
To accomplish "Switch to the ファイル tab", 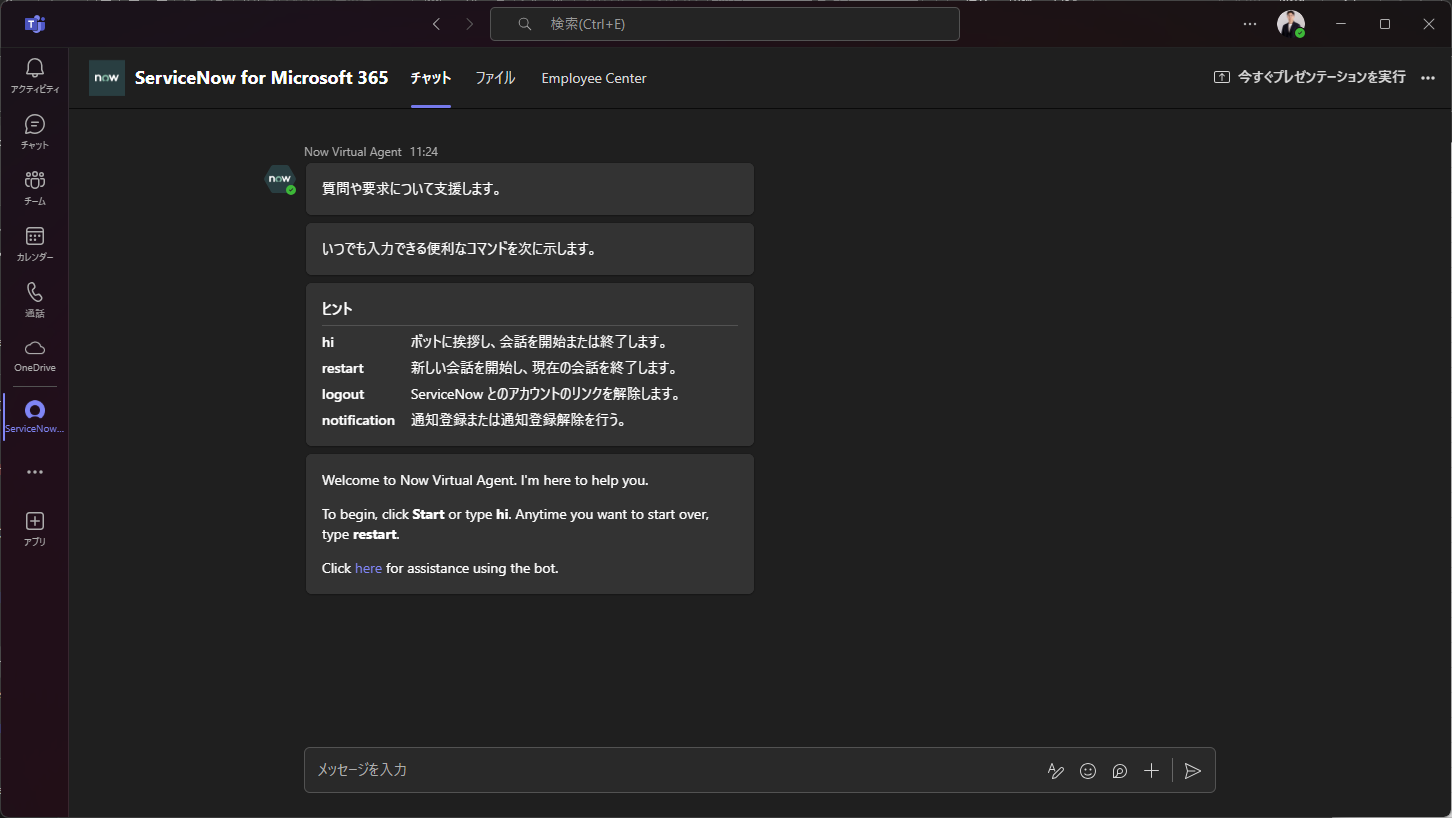I will click(495, 78).
